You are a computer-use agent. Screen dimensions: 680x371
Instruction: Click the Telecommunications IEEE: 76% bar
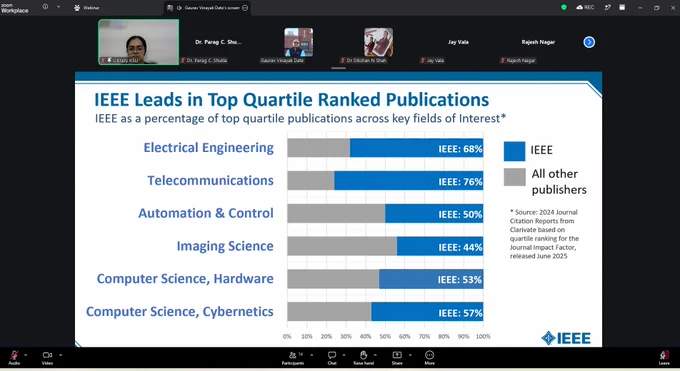tap(409, 181)
